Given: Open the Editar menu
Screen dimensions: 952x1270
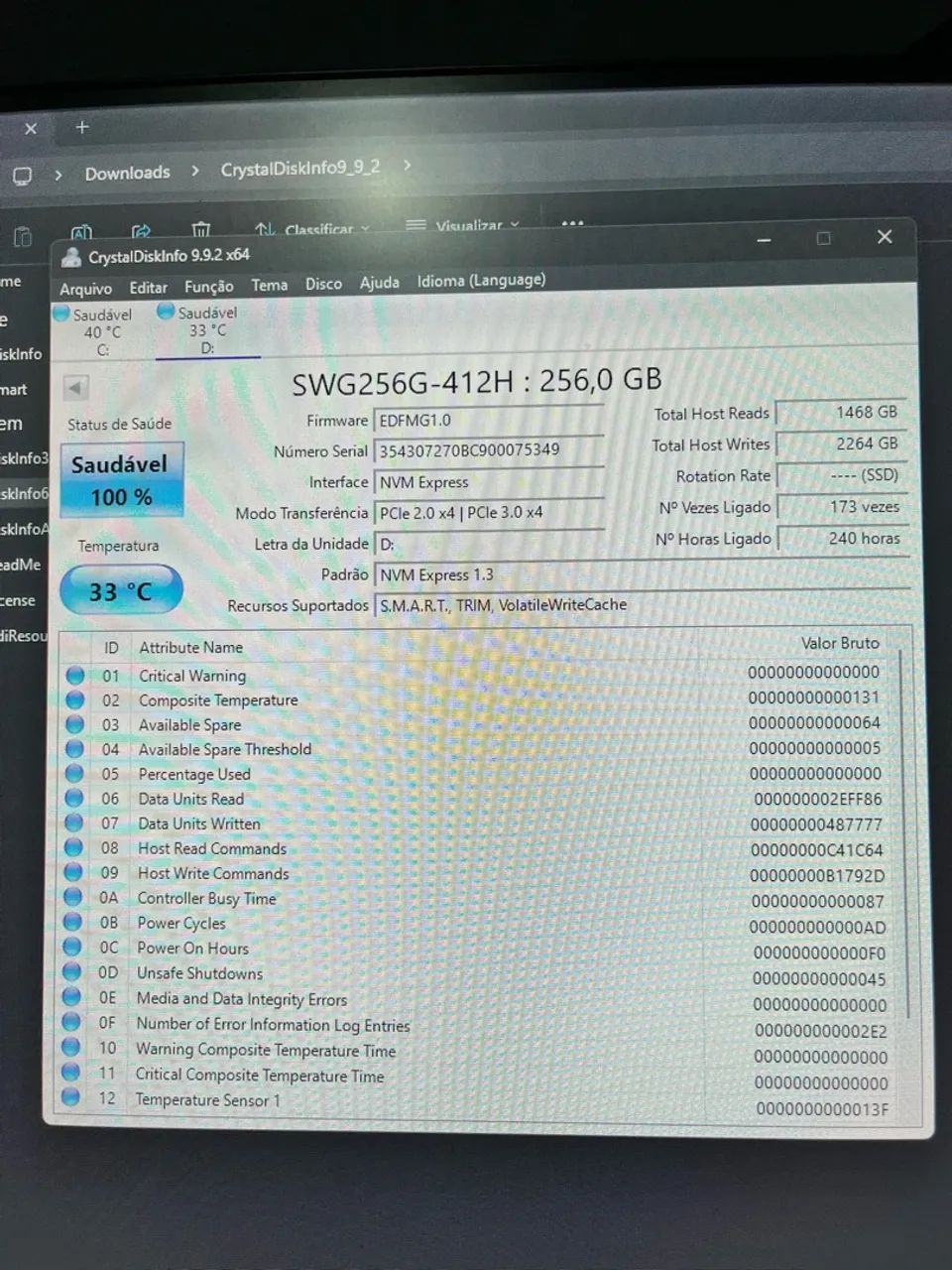Looking at the screenshot, I should [148, 288].
